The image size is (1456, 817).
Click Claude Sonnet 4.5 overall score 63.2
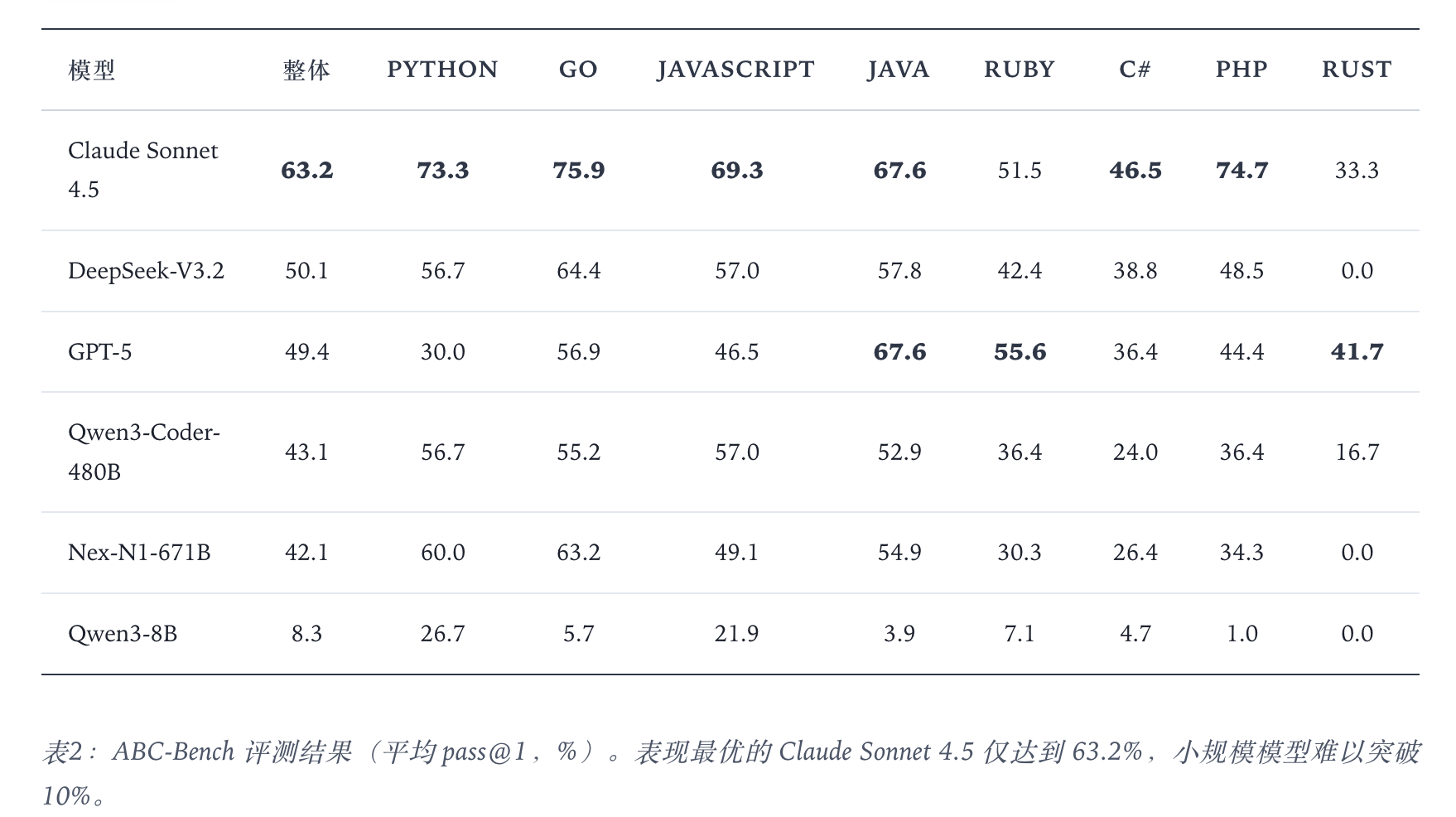click(x=306, y=171)
